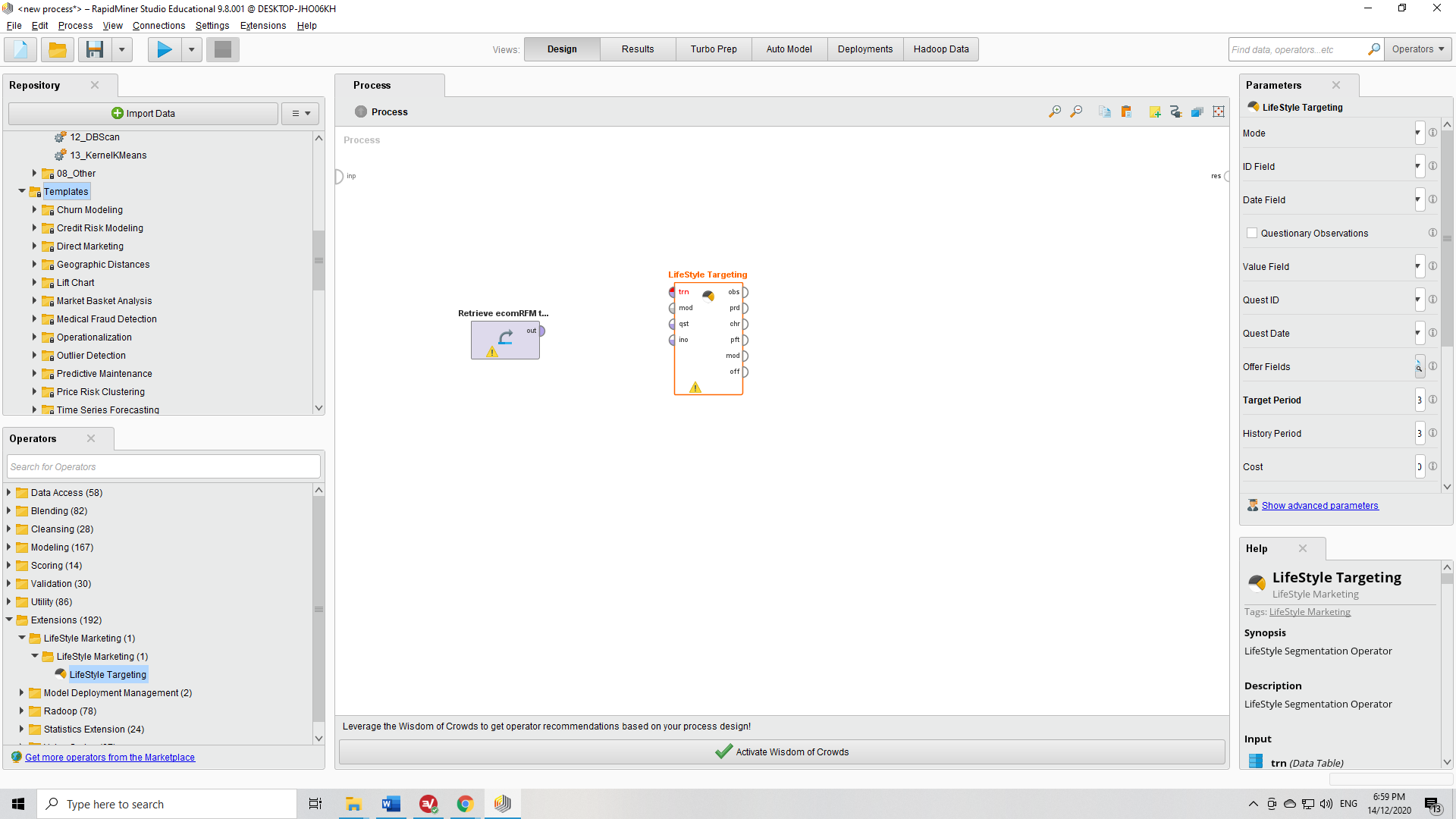Viewport: 1456px width, 819px height.
Task: Expand the Modeling (167) operator group
Action: [8, 547]
